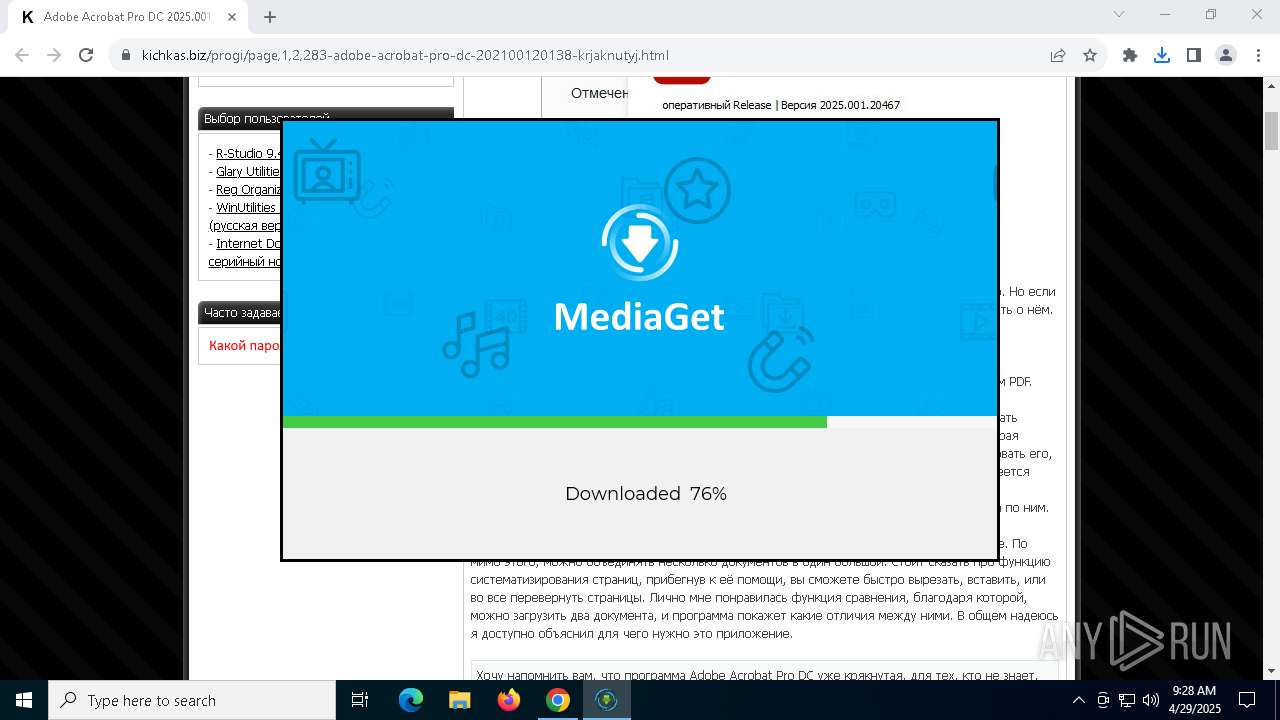Open the WinUtilities sidebar link
The height and width of the screenshot is (720, 1280).
246,207
